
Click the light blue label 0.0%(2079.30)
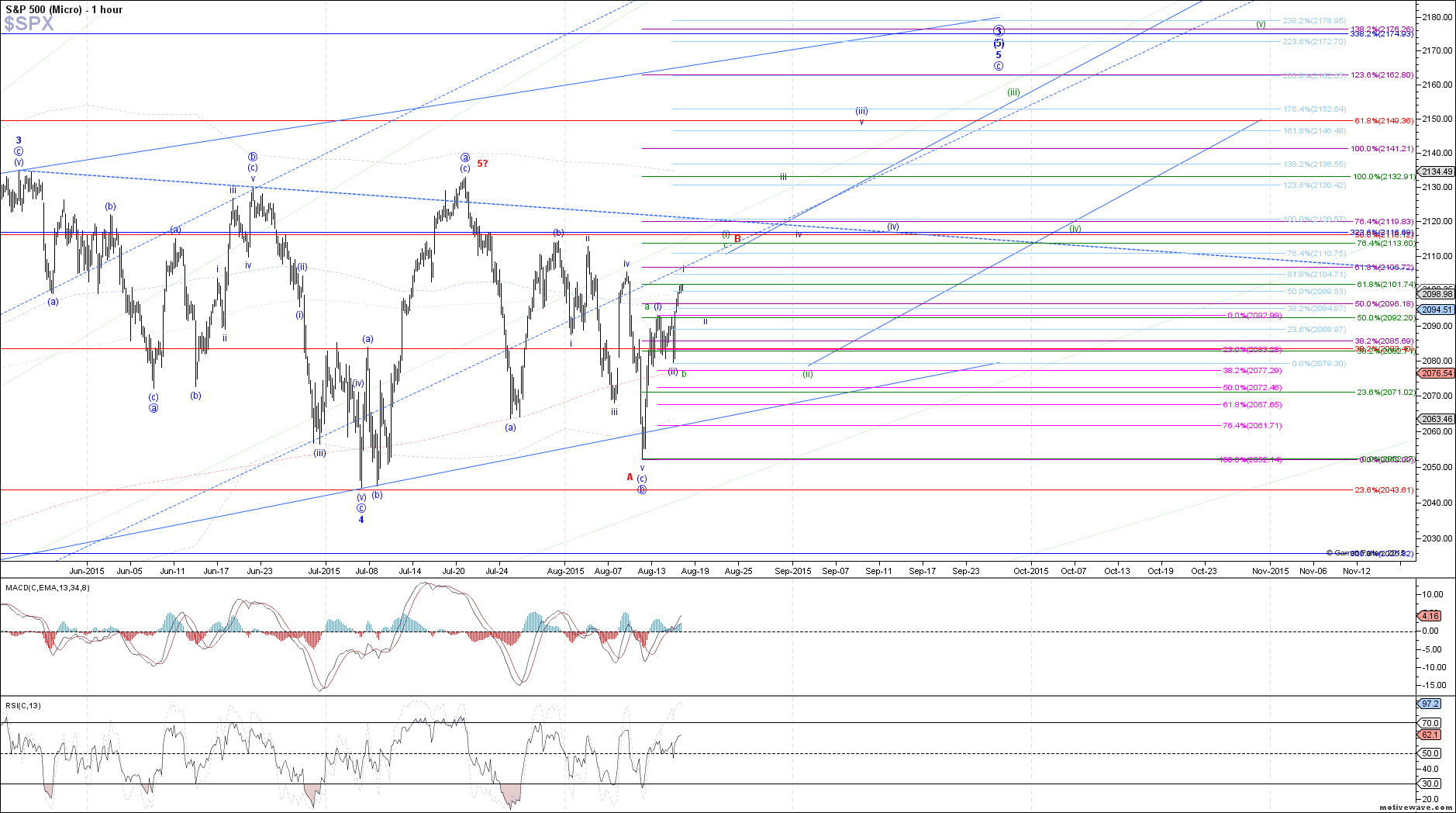click(x=1319, y=364)
